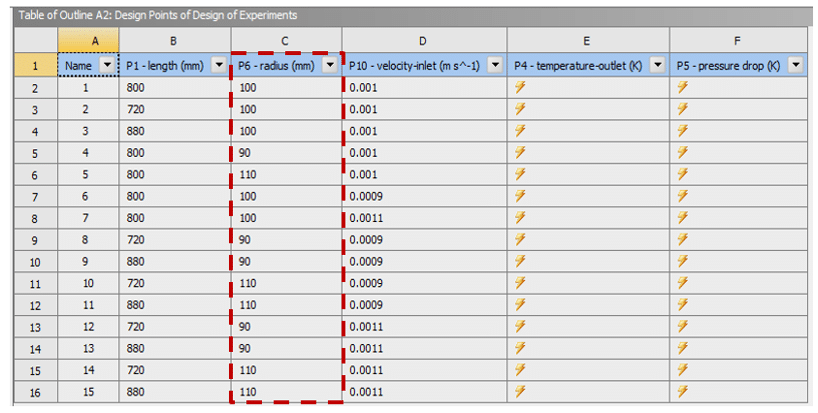
Task: Click temperature-outlet lightning icon for design point 14
Action: click(x=520, y=370)
